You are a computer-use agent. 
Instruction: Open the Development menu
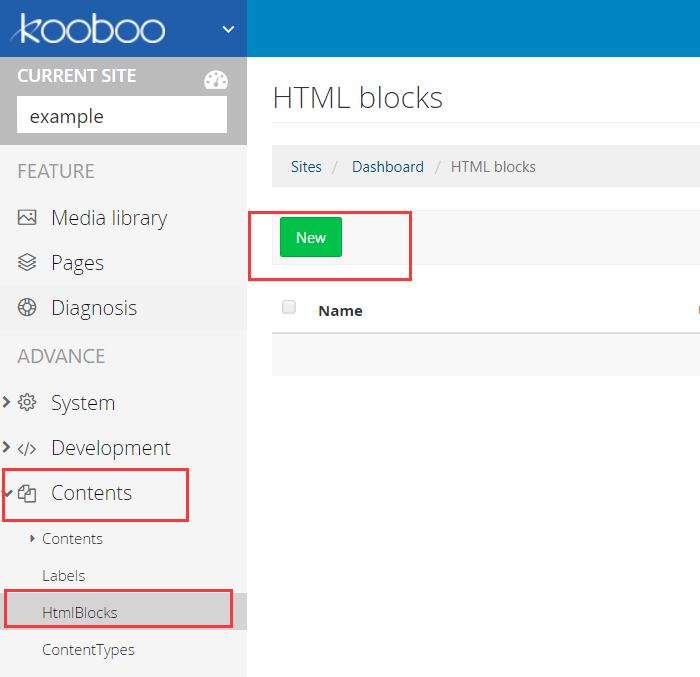(x=111, y=448)
